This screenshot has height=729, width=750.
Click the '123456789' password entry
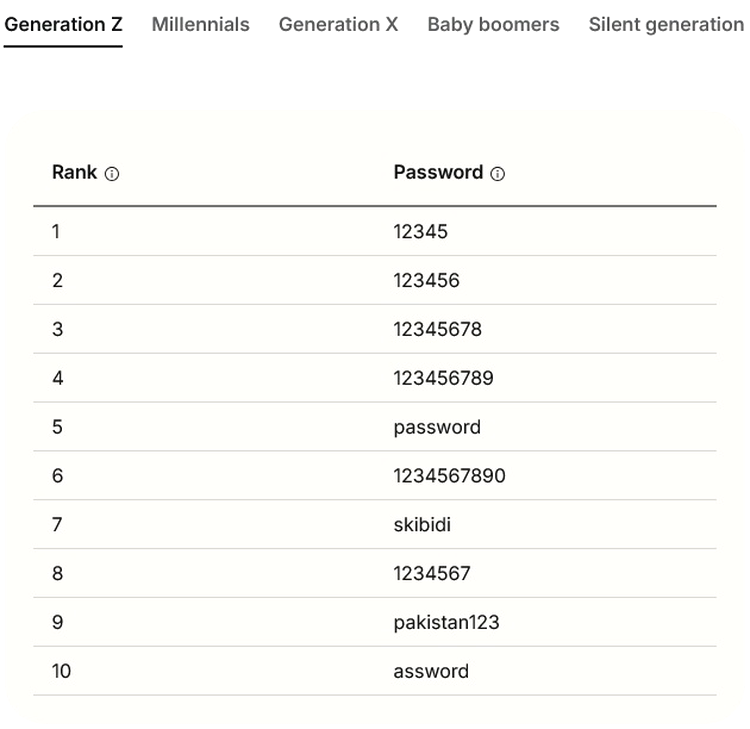pos(443,378)
